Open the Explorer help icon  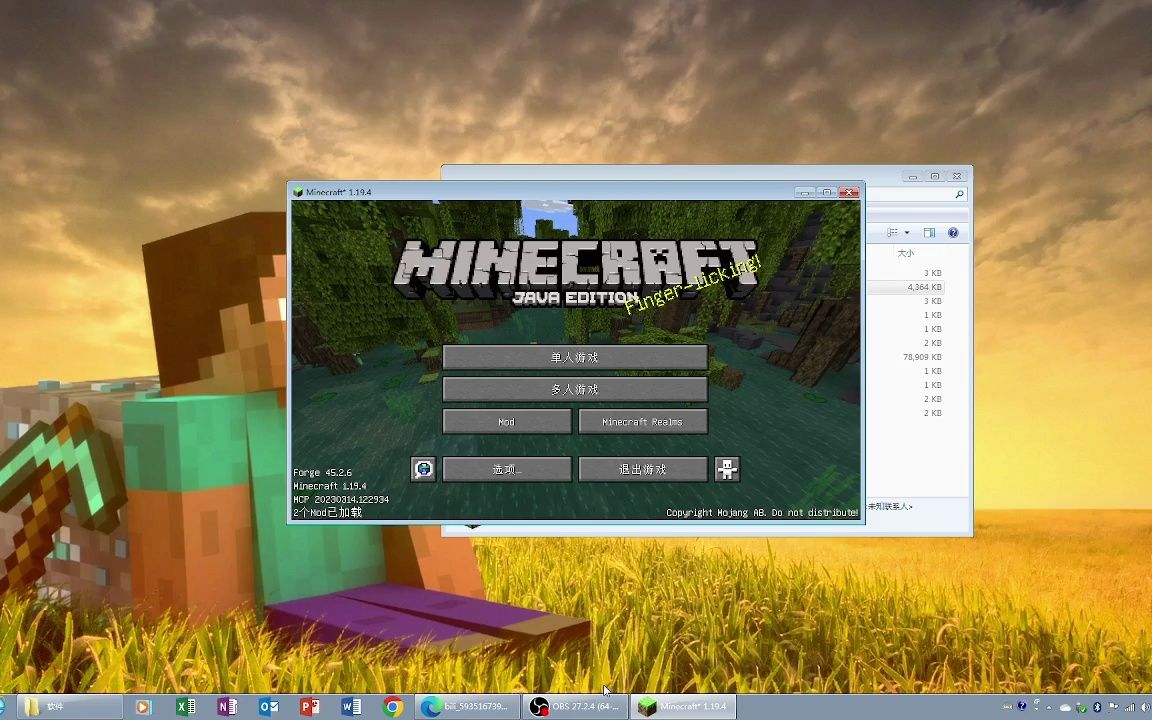pos(953,233)
